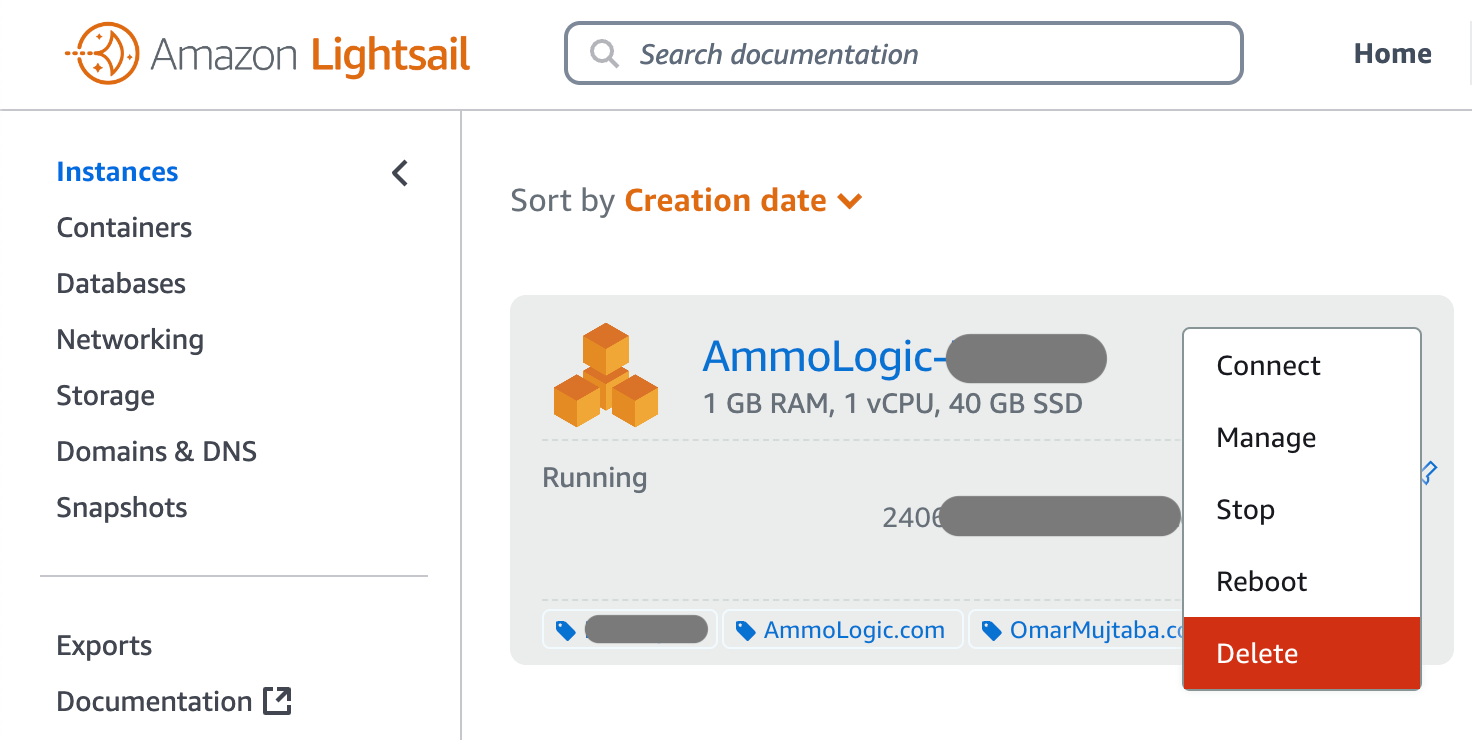Click the orange cubes instance icon

click(x=606, y=373)
